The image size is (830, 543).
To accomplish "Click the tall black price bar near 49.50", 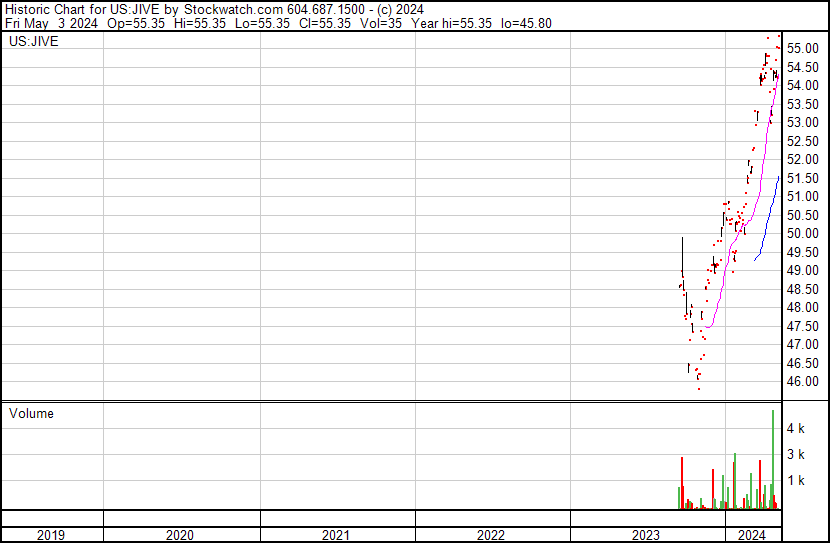I will click(682, 257).
